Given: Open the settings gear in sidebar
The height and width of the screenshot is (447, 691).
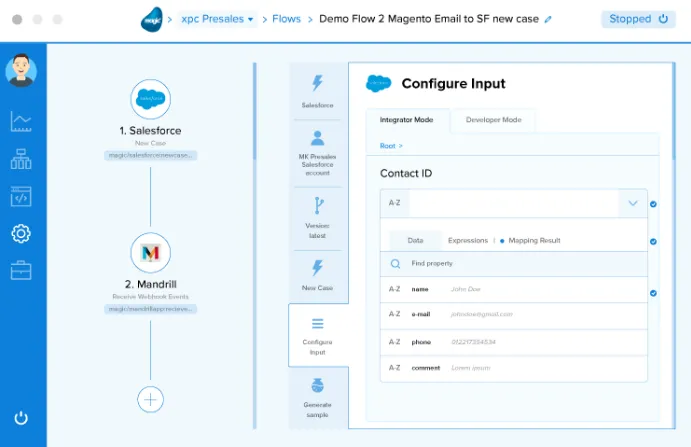Looking at the screenshot, I should 21,234.
